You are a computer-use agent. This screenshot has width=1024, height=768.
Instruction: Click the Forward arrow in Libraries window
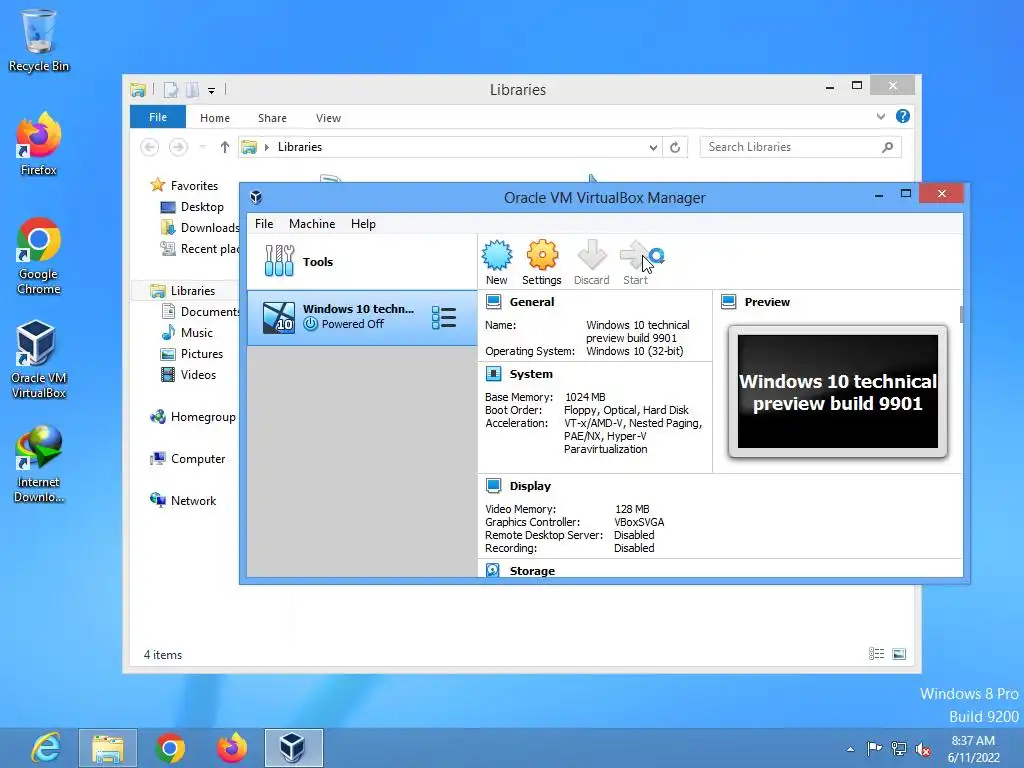pos(178,148)
